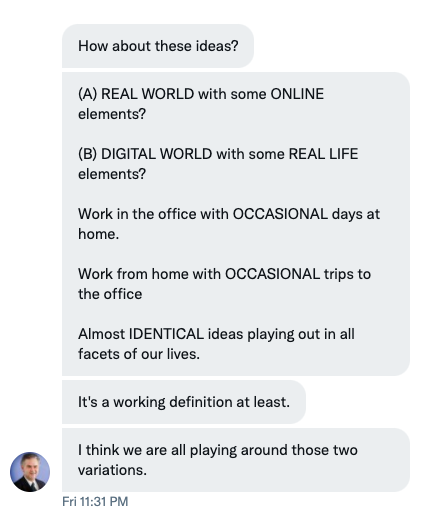430x524 pixels.
Task: Click the words 'DIGITAL WORLD' in option B
Action: 156,154
